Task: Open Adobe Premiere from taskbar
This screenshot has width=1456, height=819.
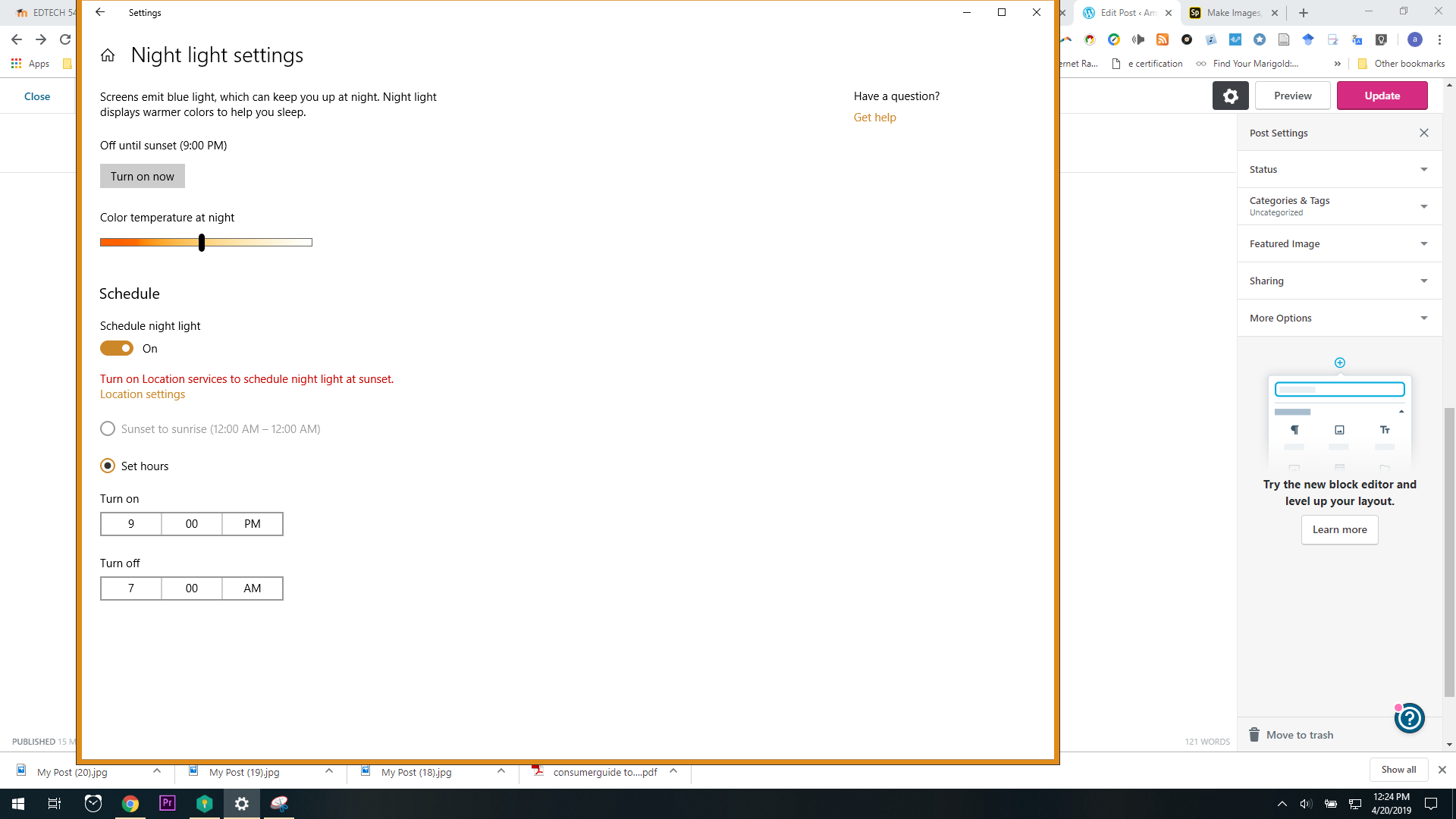Action: pyautogui.click(x=168, y=803)
